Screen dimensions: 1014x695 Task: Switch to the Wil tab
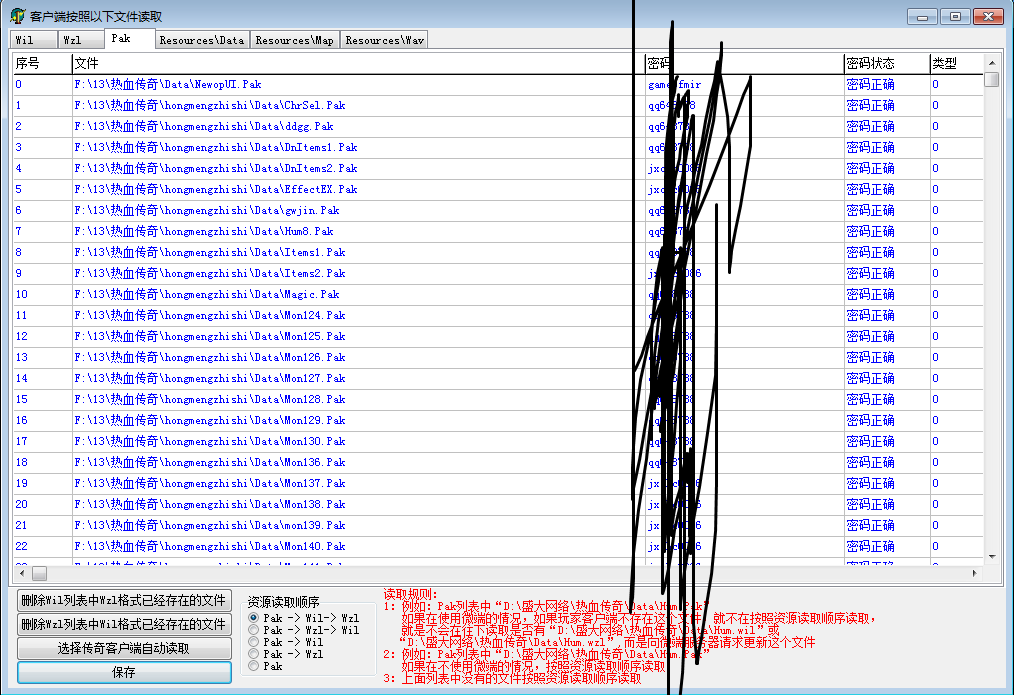34,40
